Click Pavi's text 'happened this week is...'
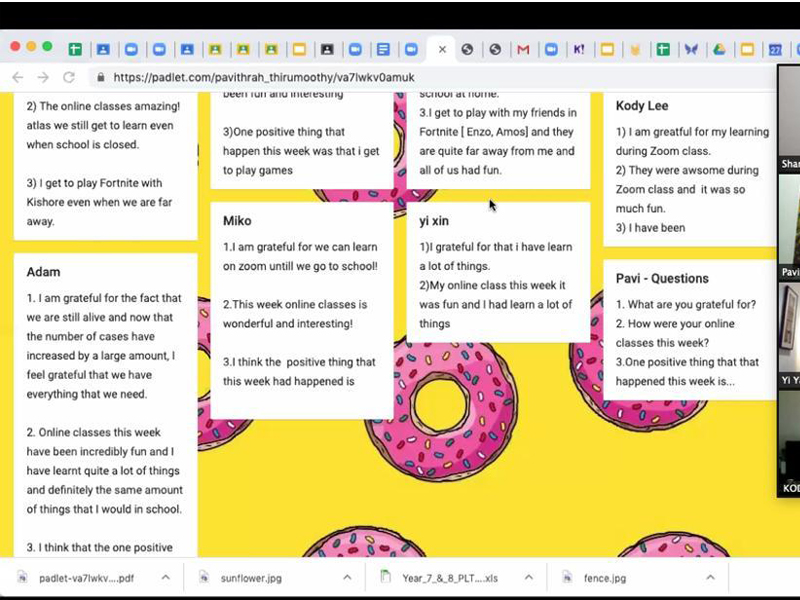This screenshot has height=600, width=800. (675, 382)
